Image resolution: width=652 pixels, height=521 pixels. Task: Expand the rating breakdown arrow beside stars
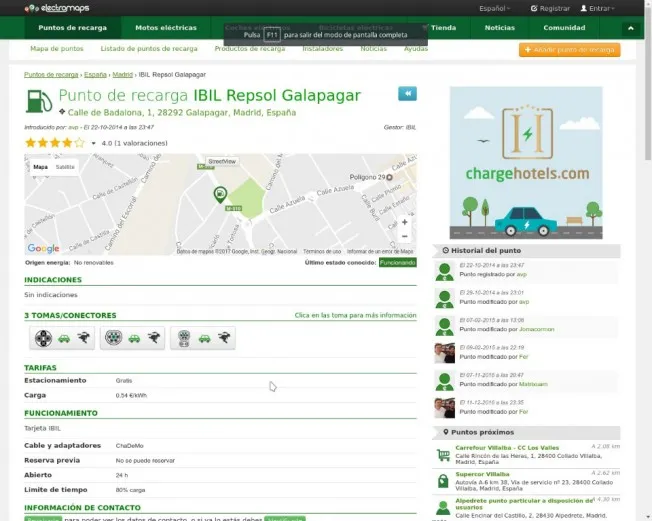[x=94, y=143]
